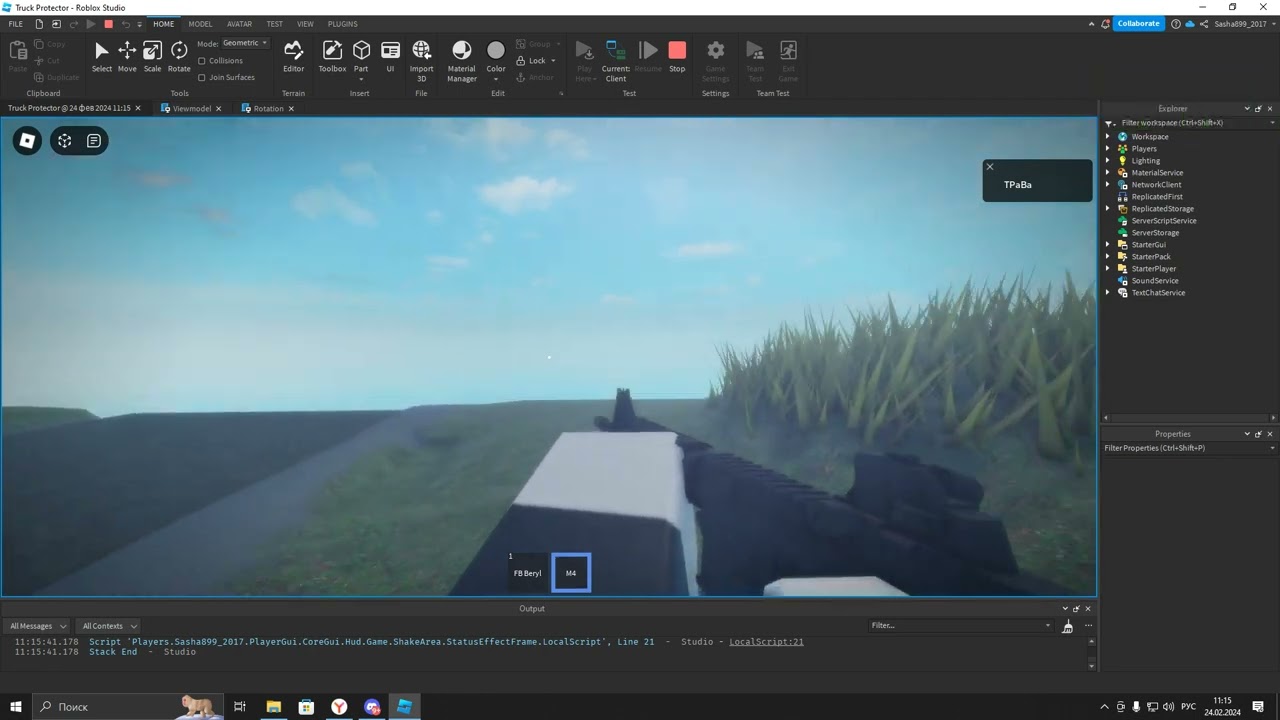Click the Output Filter input field

click(x=961, y=626)
